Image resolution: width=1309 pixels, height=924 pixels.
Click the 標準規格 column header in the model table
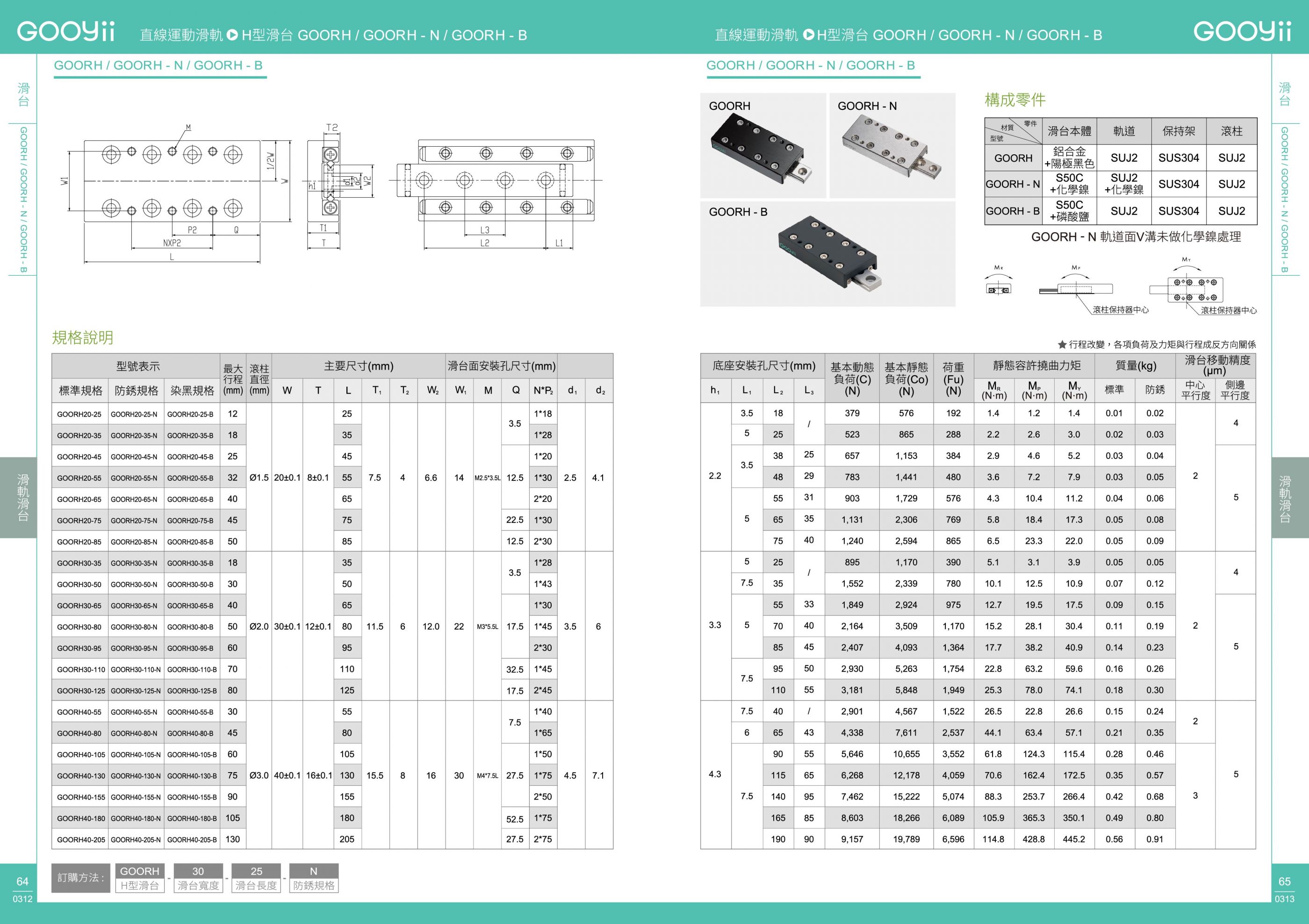point(80,390)
